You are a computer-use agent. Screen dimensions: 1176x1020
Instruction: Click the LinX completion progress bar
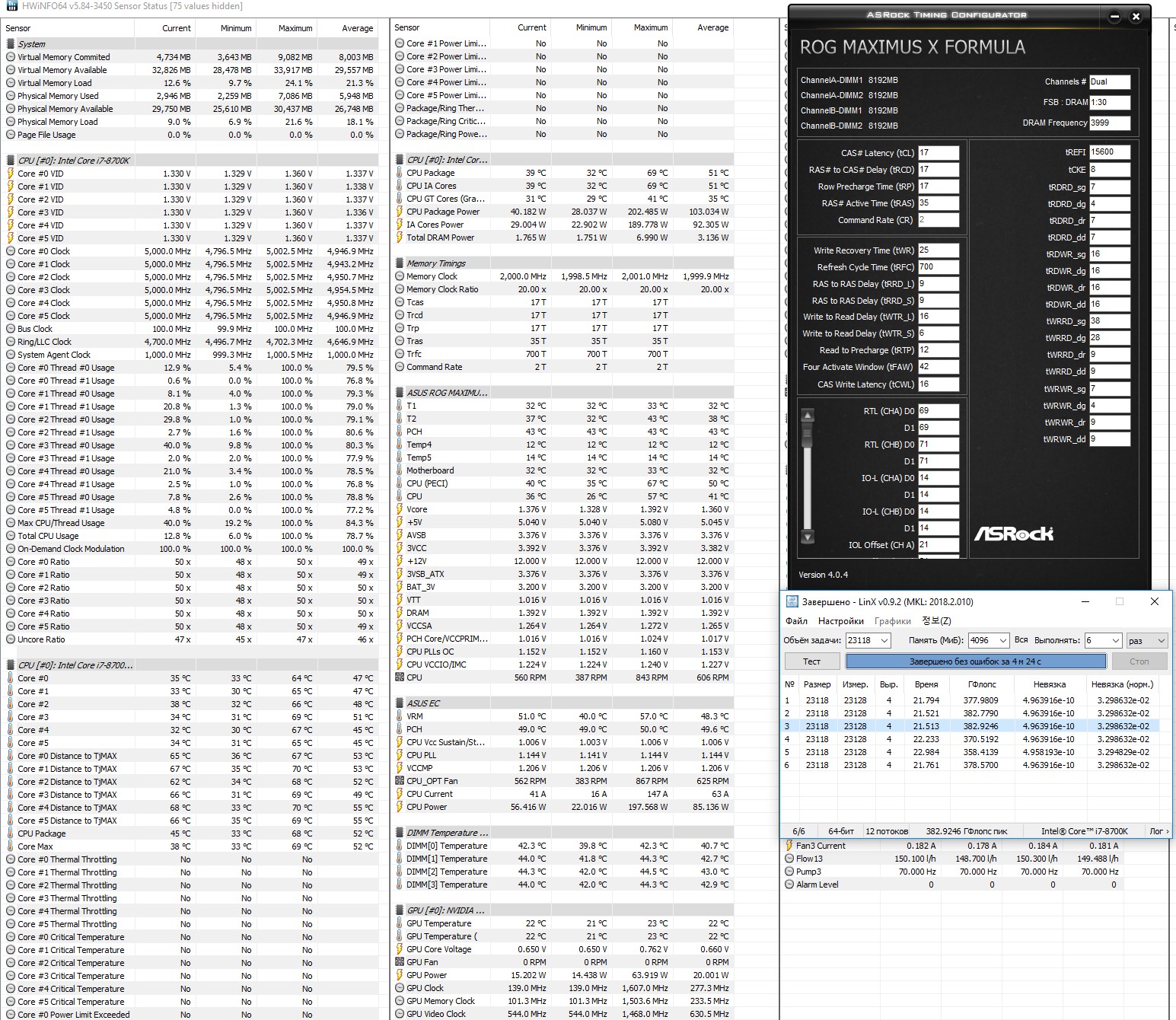click(x=975, y=661)
